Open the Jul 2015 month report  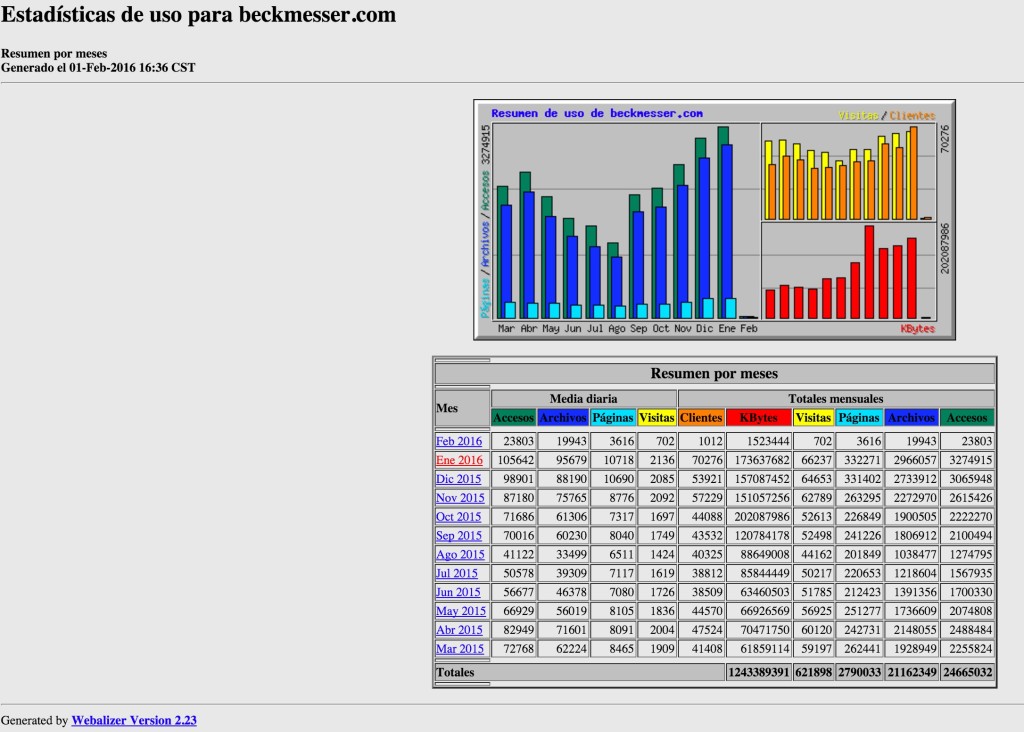click(457, 573)
